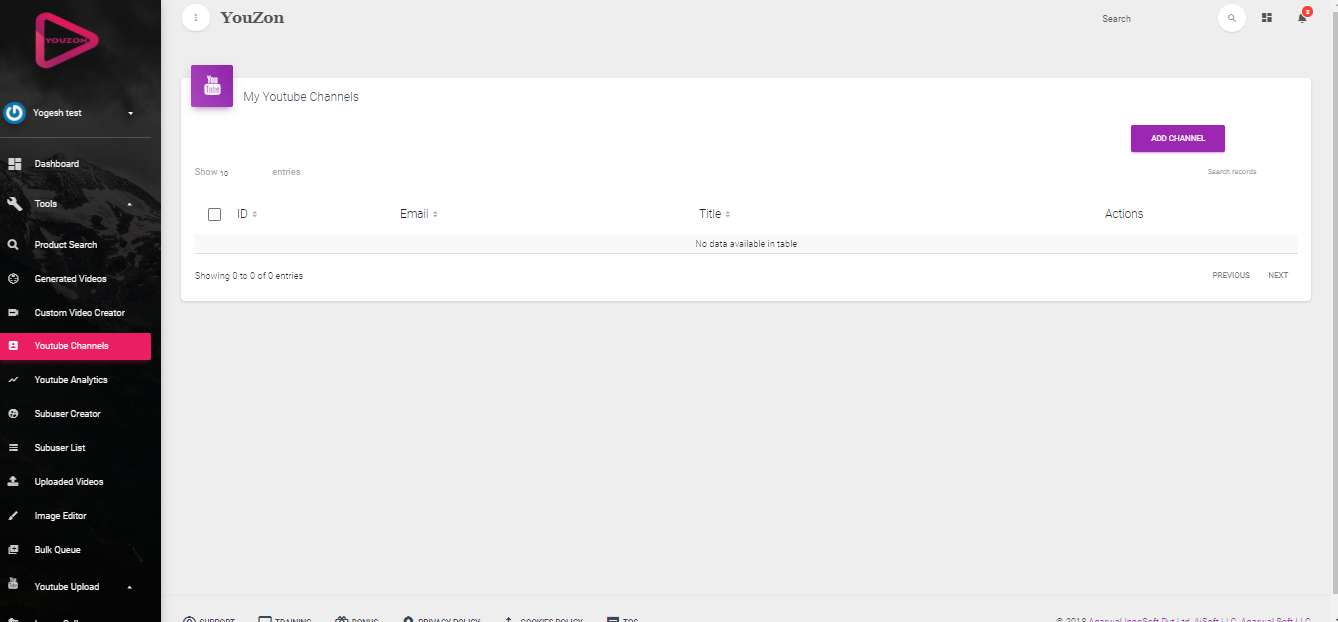Click the purple YouTube card icon
1338x622 pixels.
[212, 86]
